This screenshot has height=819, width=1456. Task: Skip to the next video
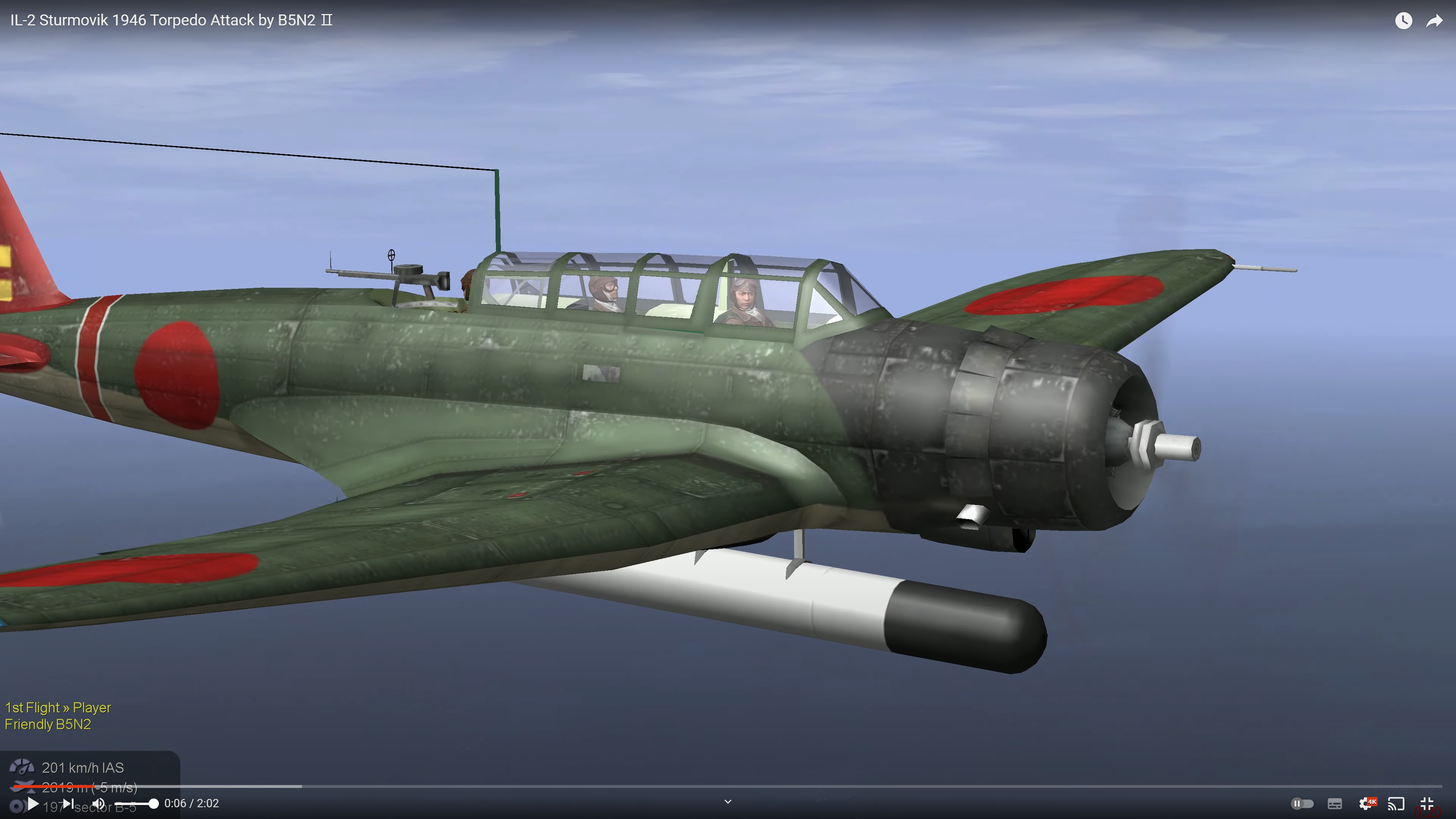[x=68, y=803]
